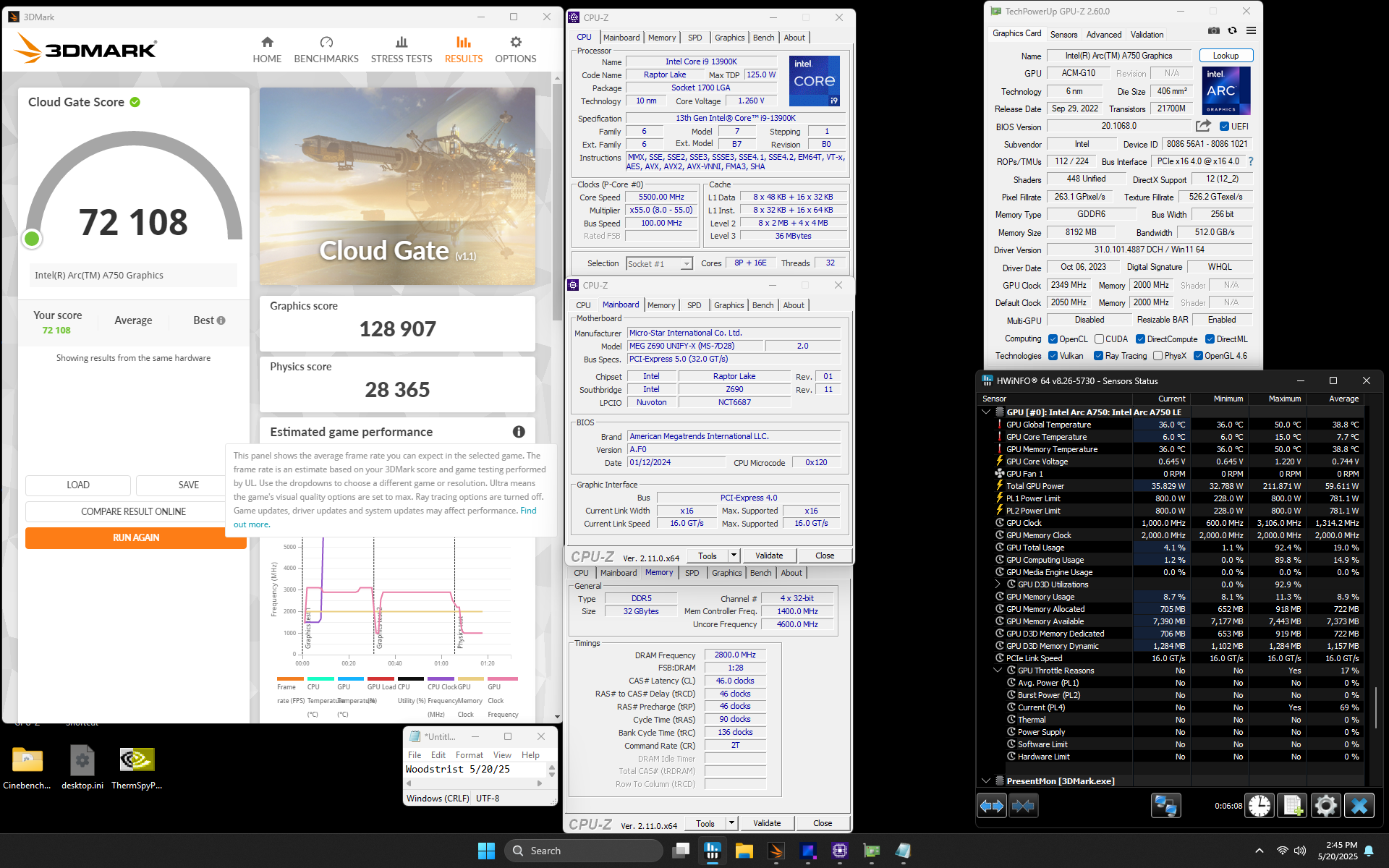This screenshot has width=1389, height=868.
Task: Toggle the Ray Tracing checkbox
Action: point(1098,356)
